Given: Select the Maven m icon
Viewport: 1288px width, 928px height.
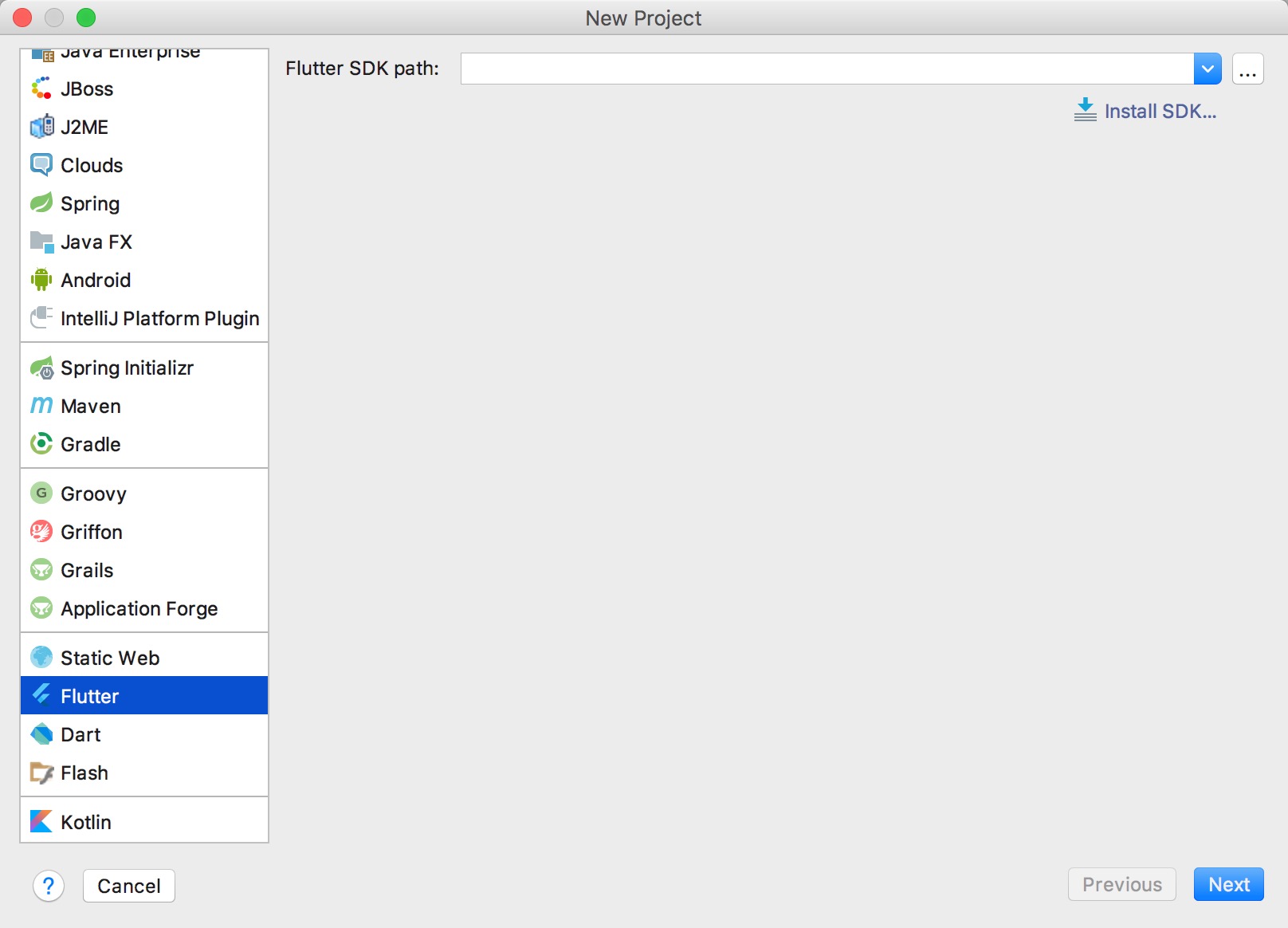Looking at the screenshot, I should tap(41, 406).
